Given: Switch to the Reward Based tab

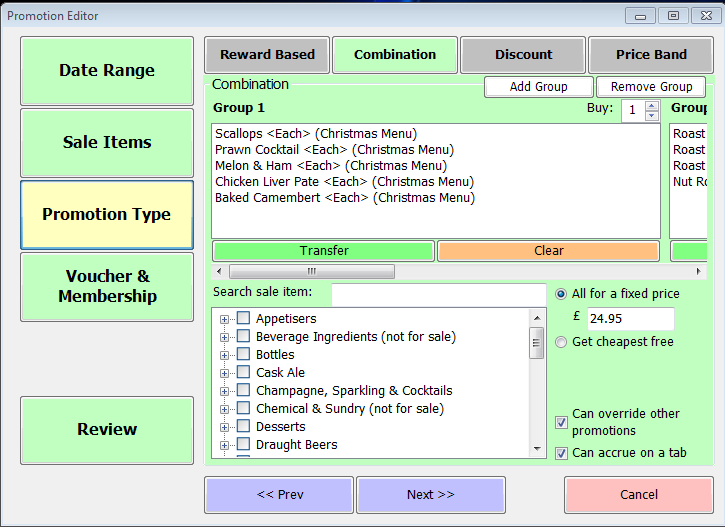Looking at the screenshot, I should click(267, 55).
